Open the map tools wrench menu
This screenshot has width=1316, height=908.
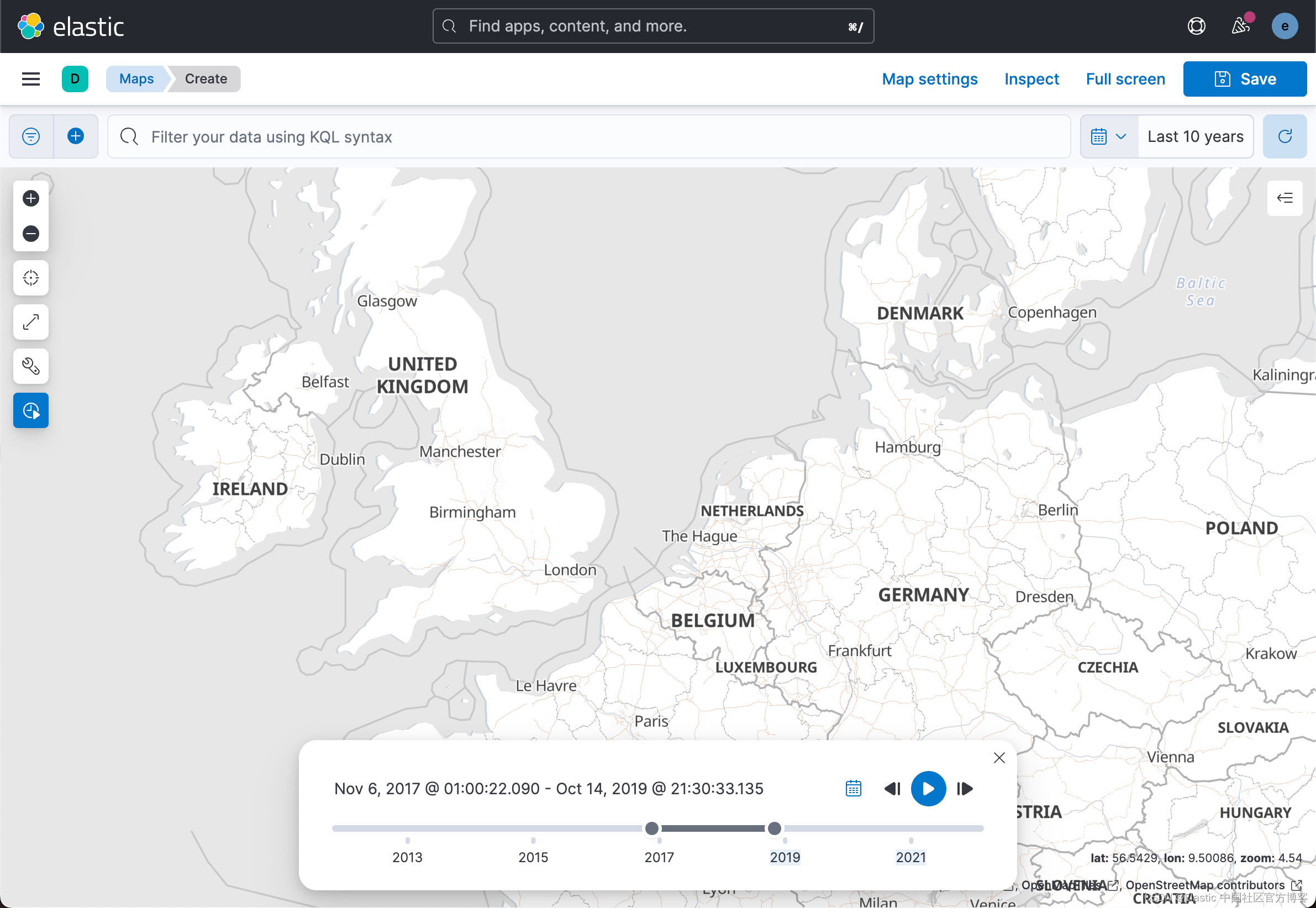31,366
